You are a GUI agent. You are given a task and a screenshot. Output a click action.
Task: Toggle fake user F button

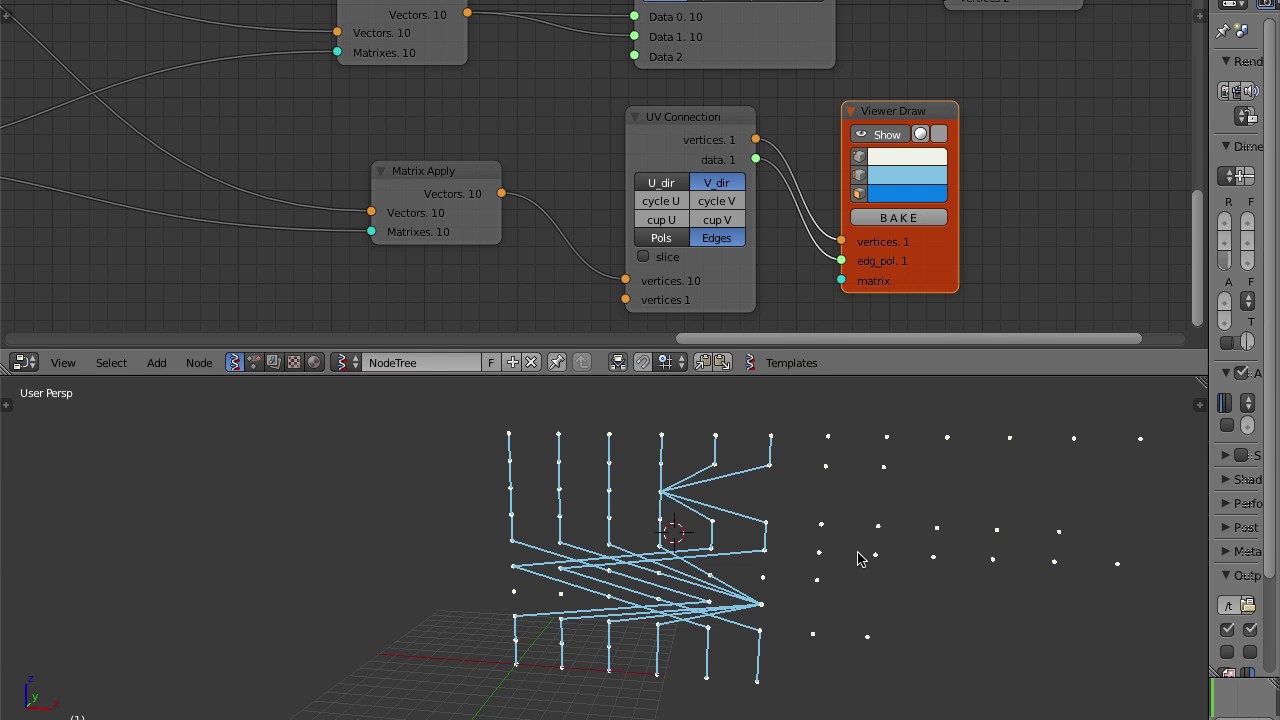coord(491,363)
